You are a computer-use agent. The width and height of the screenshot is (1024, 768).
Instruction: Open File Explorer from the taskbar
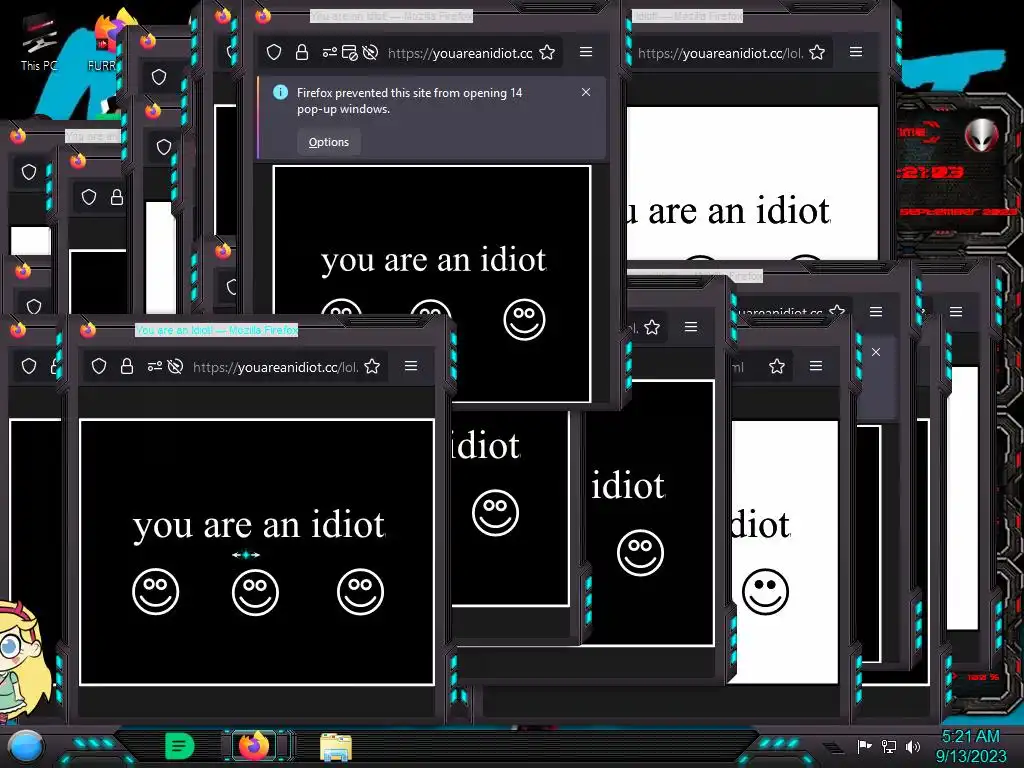tap(336, 747)
